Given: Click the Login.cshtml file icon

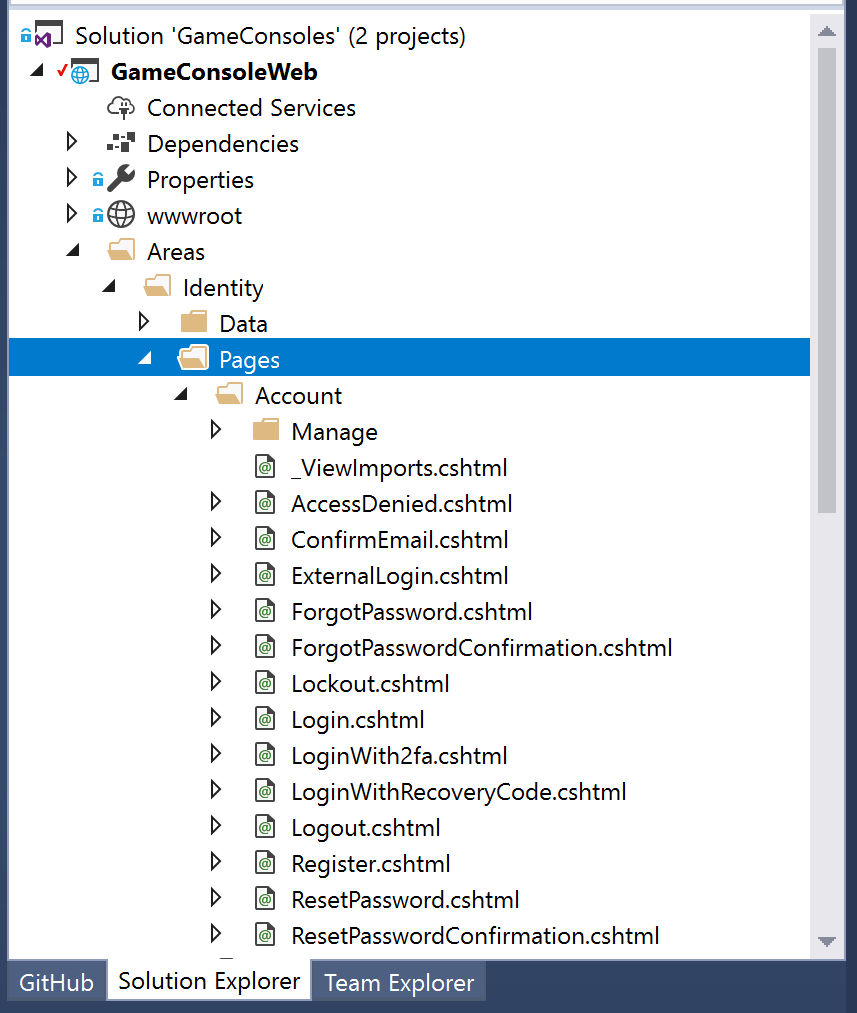Looking at the screenshot, I should pos(265,719).
